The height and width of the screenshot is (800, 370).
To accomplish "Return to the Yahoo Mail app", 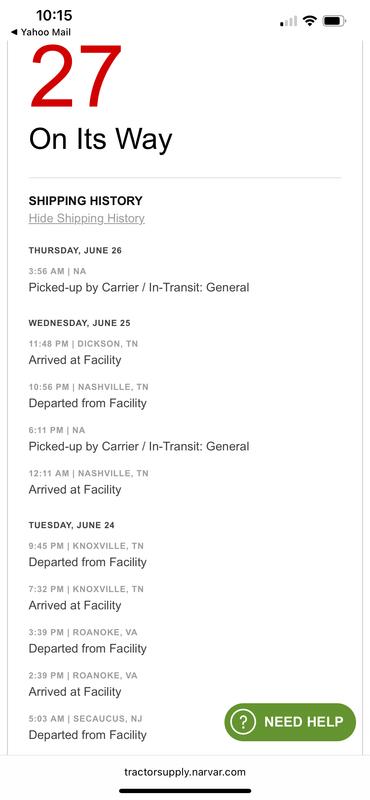I will coord(41,32).
